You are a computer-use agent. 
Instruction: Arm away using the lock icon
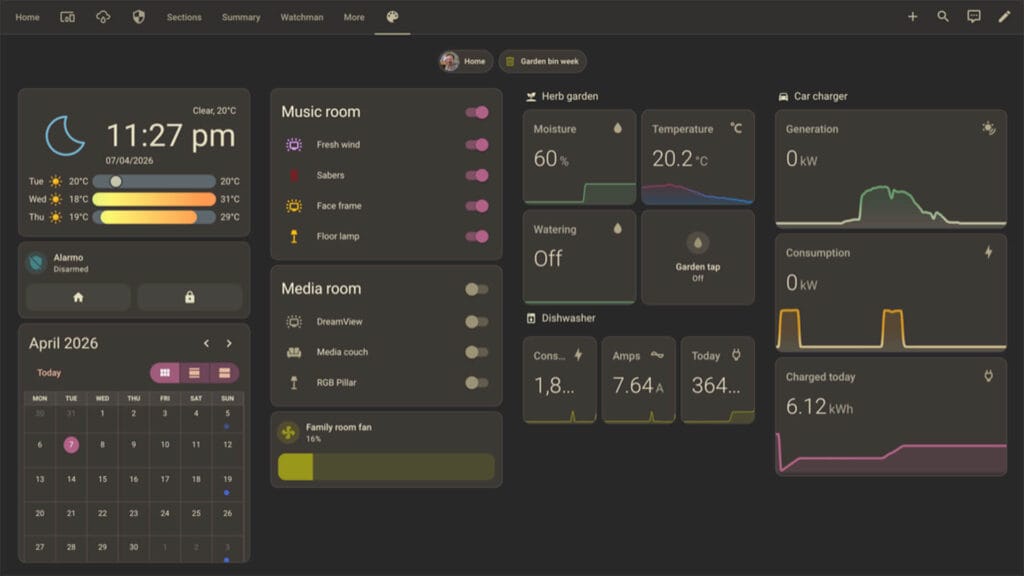[x=189, y=297]
